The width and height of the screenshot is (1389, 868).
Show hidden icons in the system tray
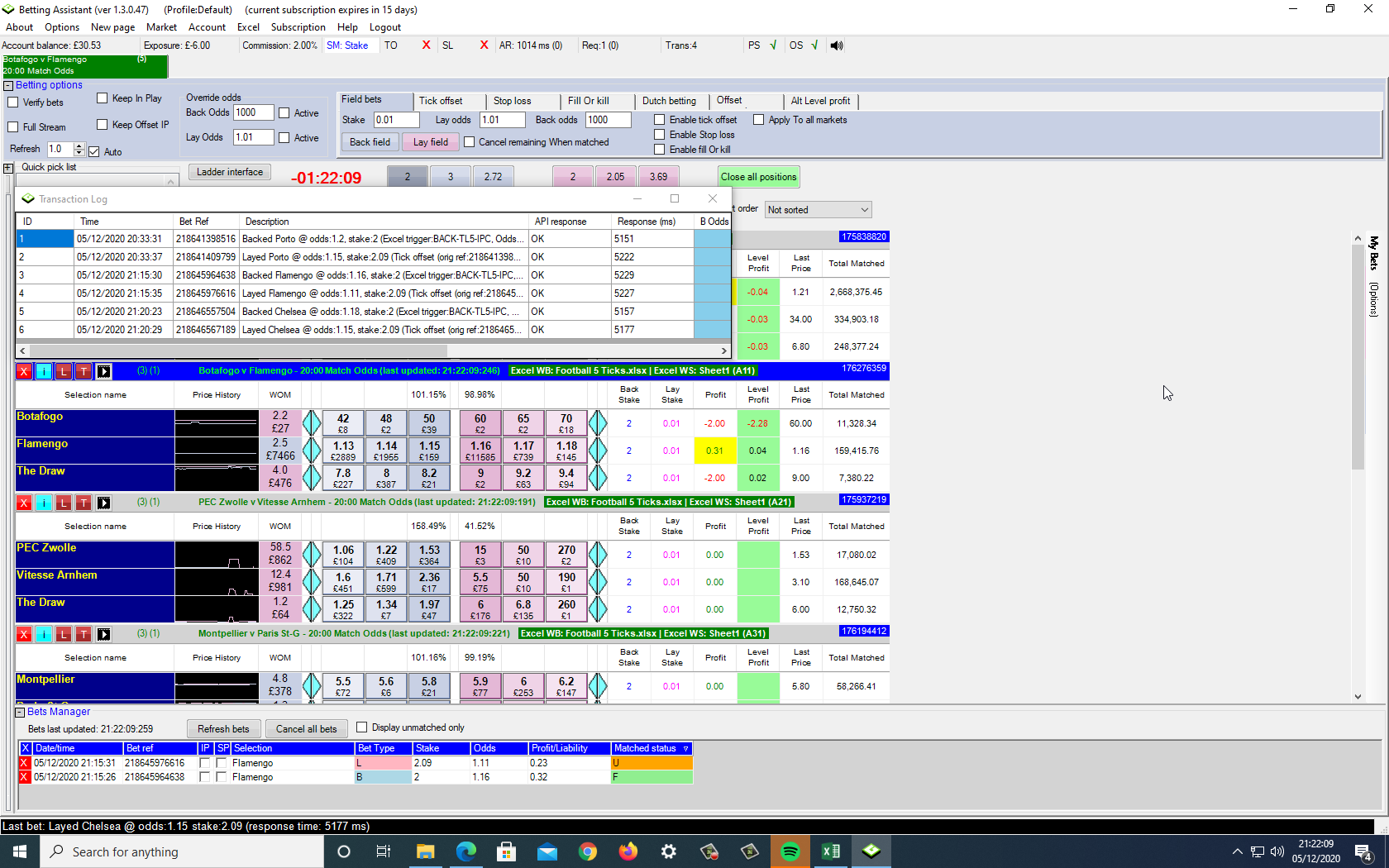[x=1237, y=851]
